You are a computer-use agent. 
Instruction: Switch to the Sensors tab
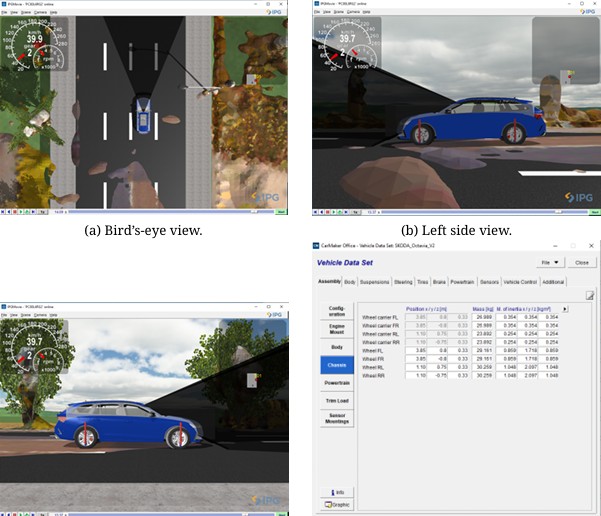pos(489,282)
